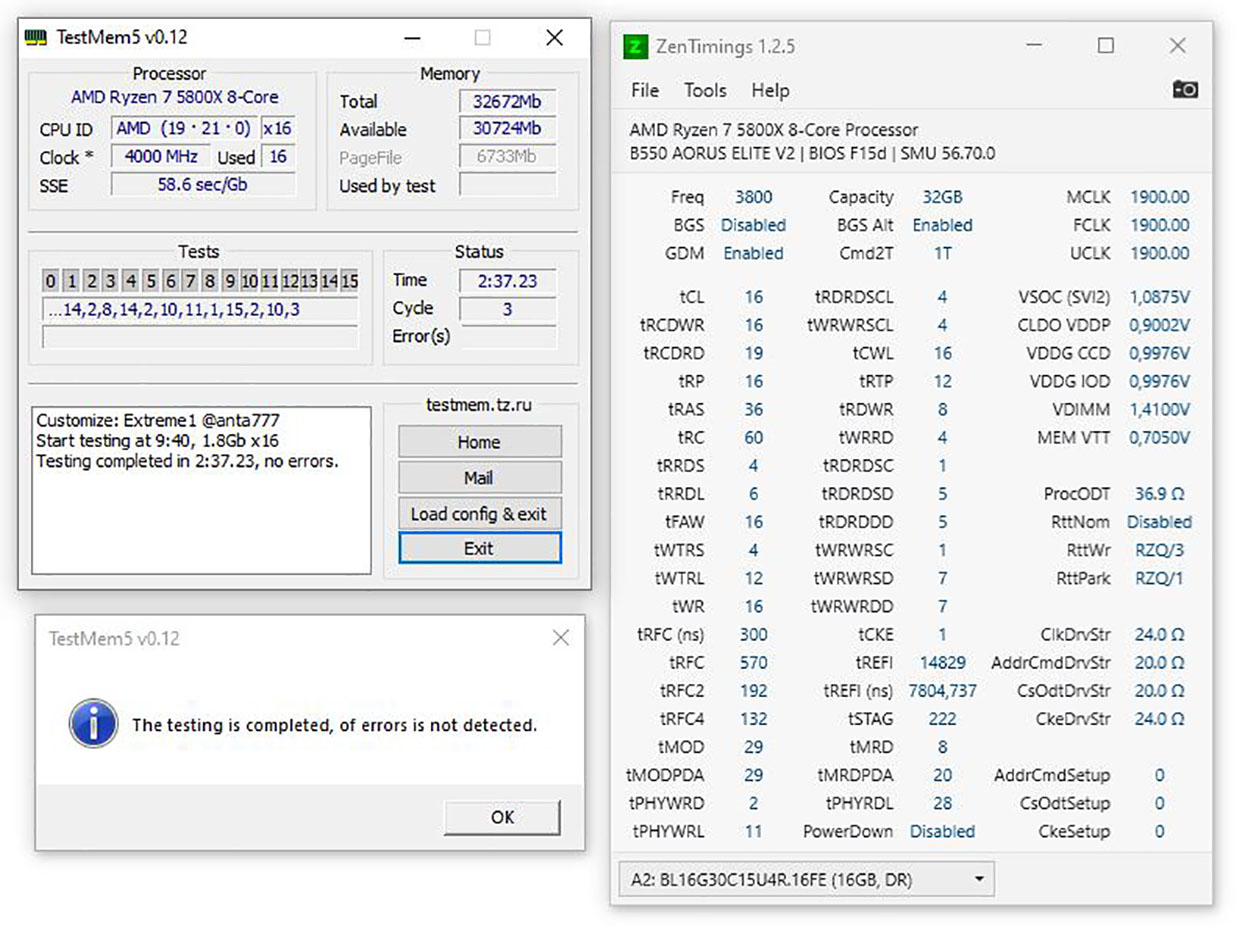Click the tRCDRD value 19
Image resolution: width=1242 pixels, height=928 pixels.
tap(753, 354)
